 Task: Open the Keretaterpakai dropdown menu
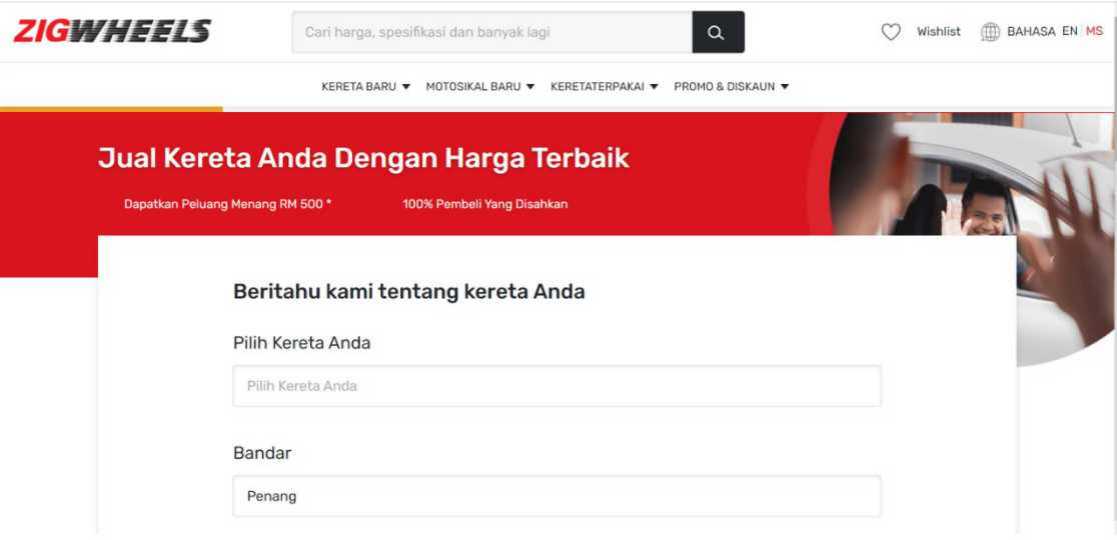[604, 87]
